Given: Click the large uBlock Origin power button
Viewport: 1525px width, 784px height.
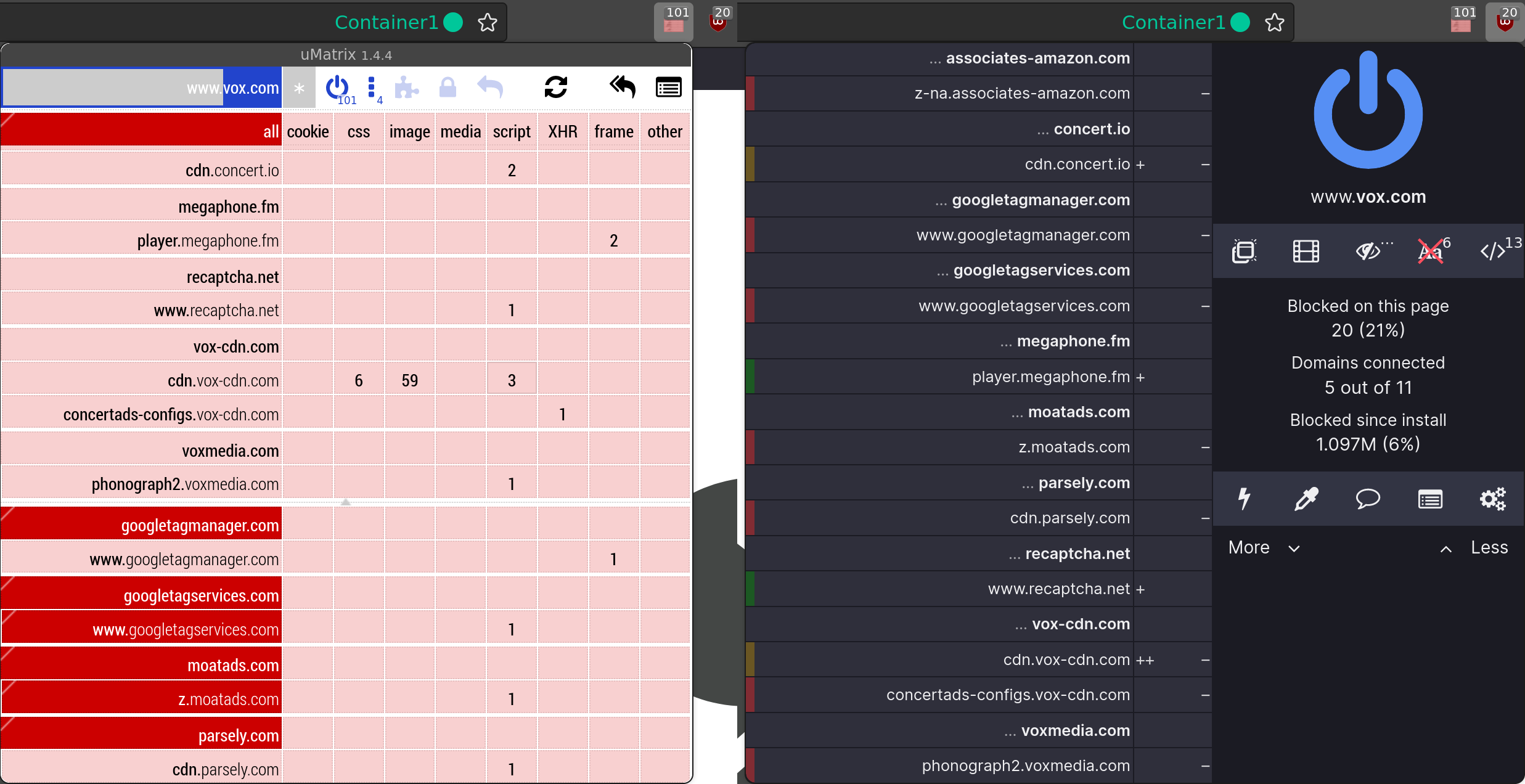Looking at the screenshot, I should click(x=1368, y=111).
